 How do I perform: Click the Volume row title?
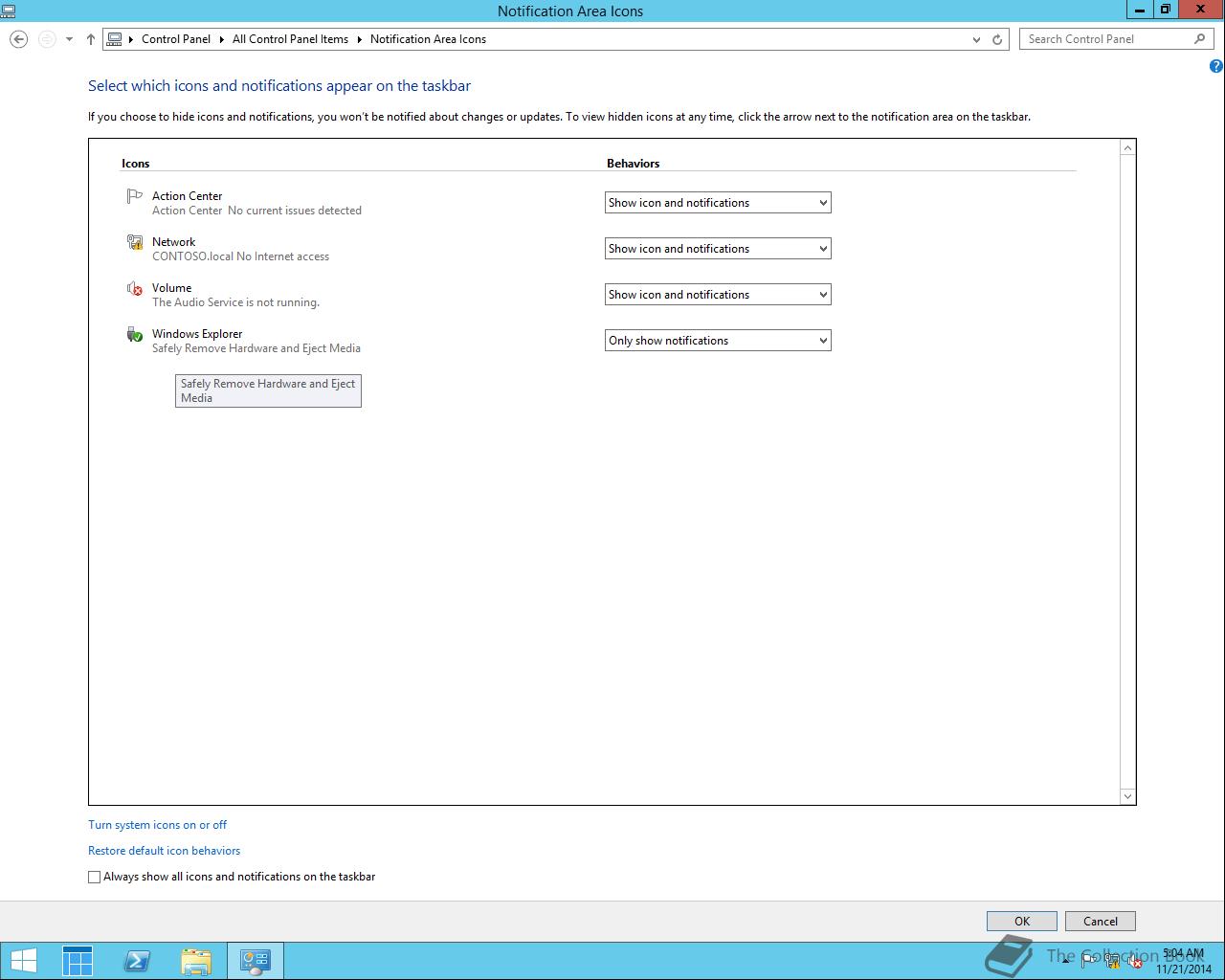tap(171, 288)
